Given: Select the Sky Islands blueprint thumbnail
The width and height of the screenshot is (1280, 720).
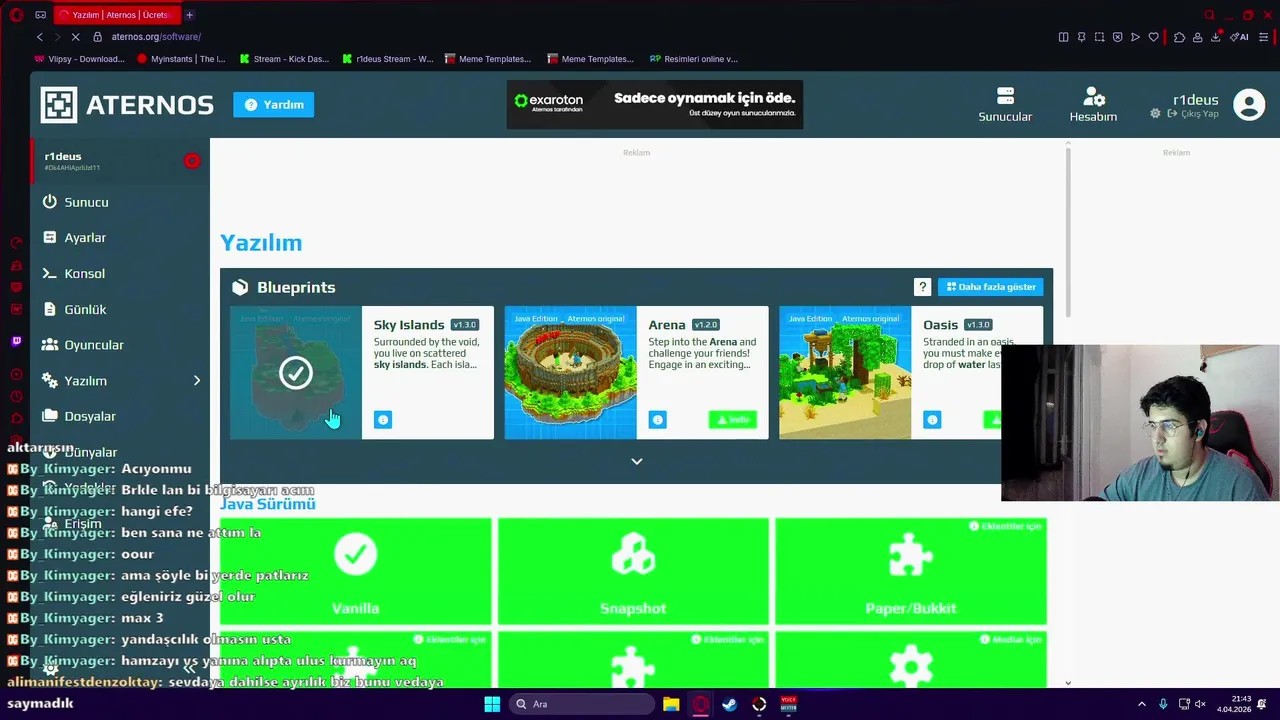Looking at the screenshot, I should click(295, 372).
